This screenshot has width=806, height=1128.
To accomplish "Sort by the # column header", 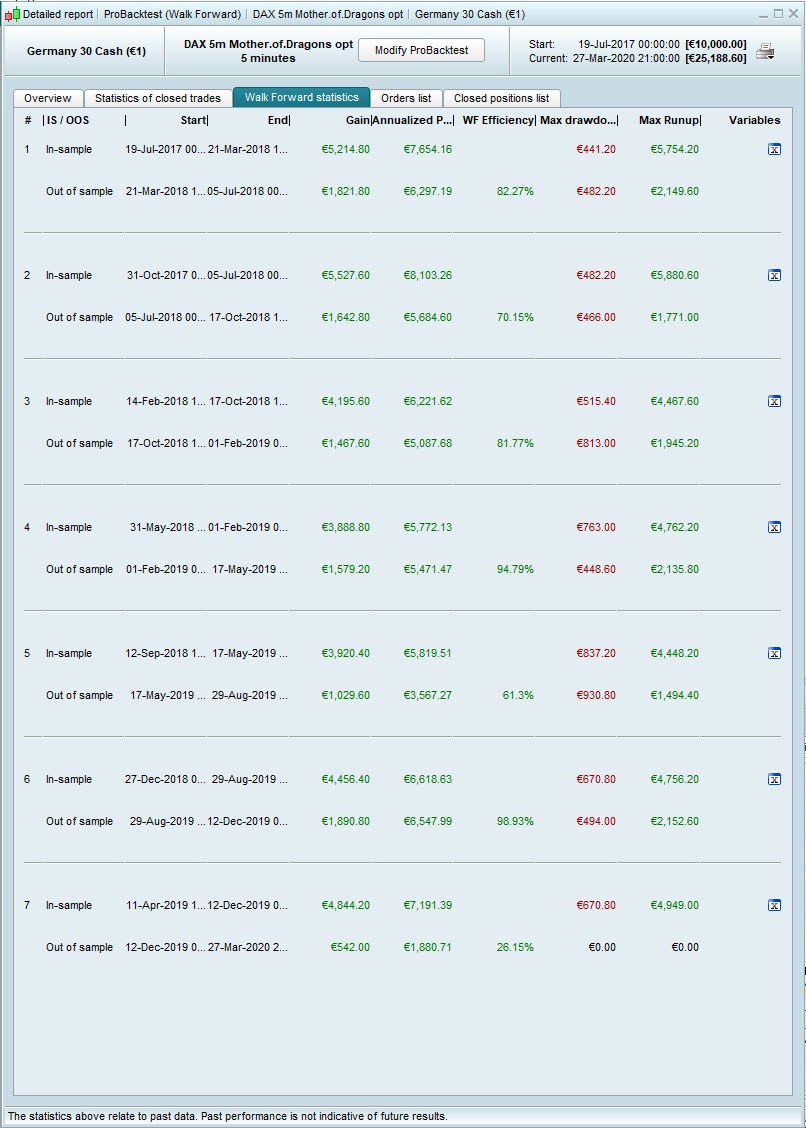I will point(28,120).
